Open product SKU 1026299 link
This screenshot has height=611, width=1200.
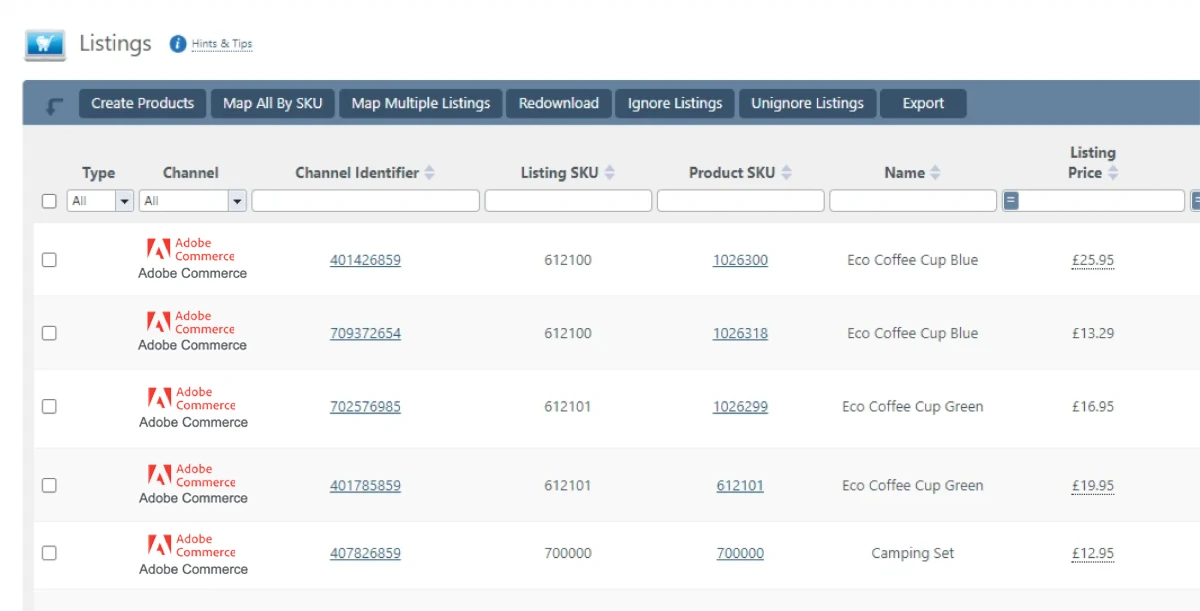[740, 407]
